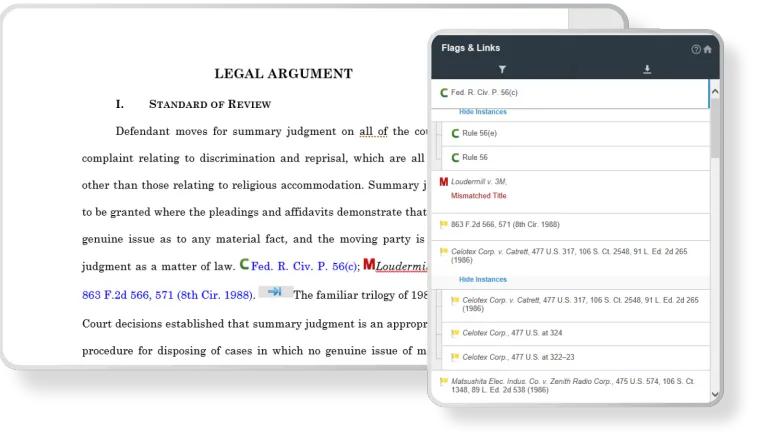Image resolution: width=768 pixels, height=432 pixels.
Task: Click the download icon in the panel header
Action: click(647, 69)
